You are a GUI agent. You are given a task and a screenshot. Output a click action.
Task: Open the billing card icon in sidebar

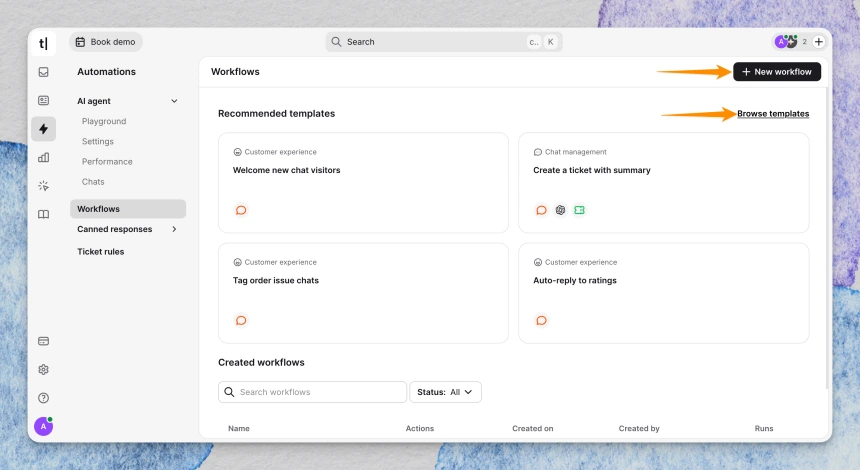click(x=43, y=341)
